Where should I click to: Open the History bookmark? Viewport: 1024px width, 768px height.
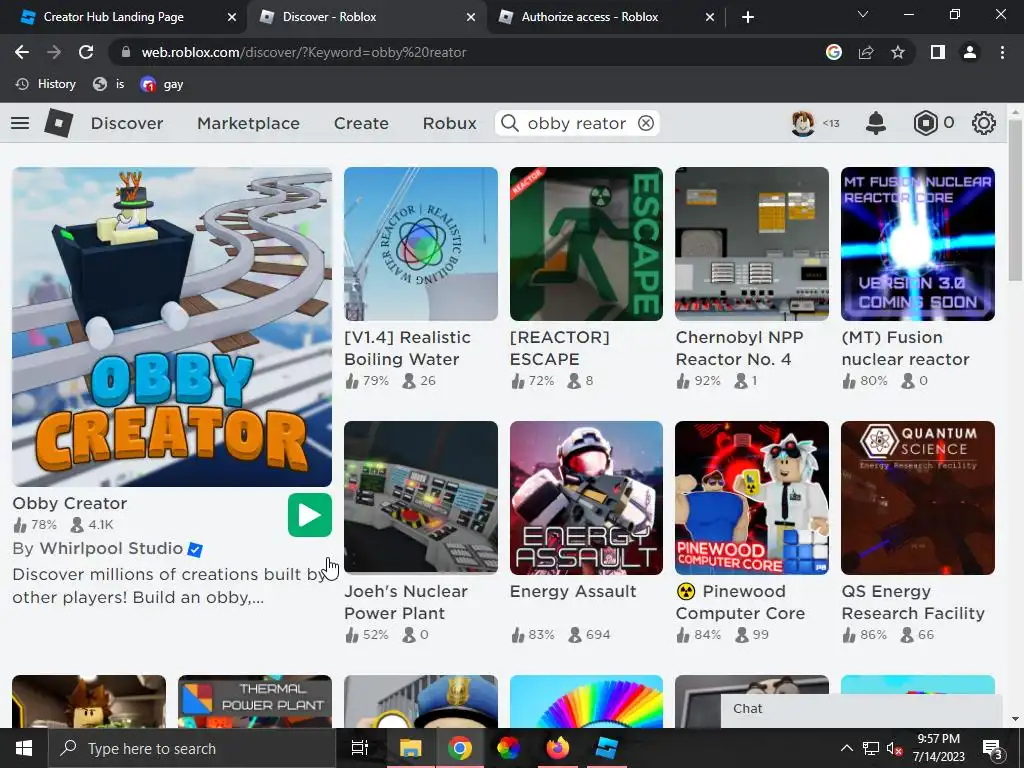click(46, 84)
